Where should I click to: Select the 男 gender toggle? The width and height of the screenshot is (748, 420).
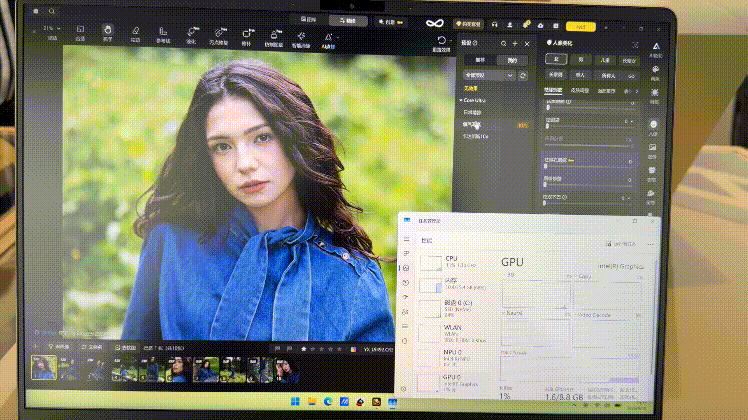pos(581,60)
